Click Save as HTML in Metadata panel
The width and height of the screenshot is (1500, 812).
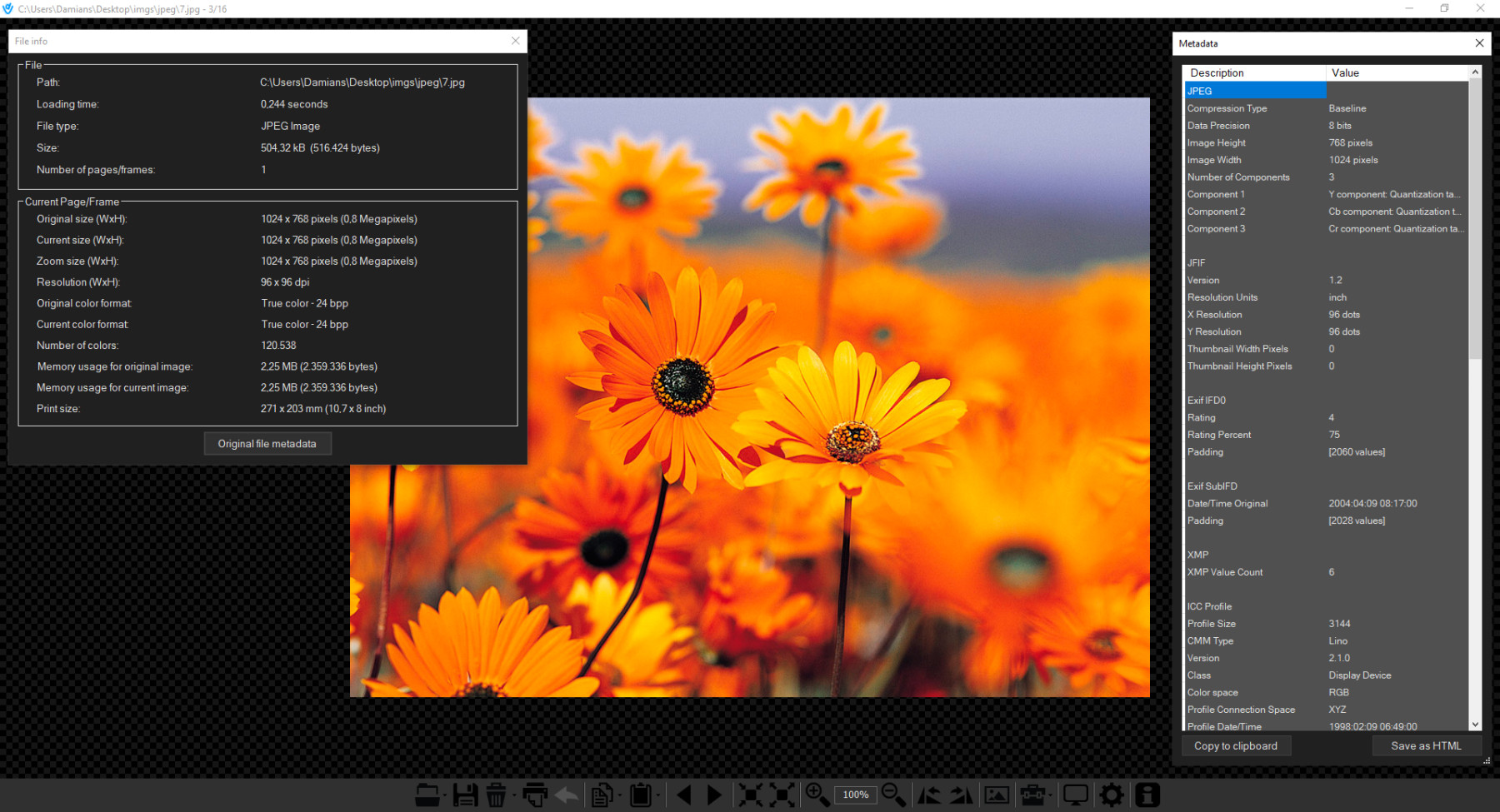pos(1426,746)
